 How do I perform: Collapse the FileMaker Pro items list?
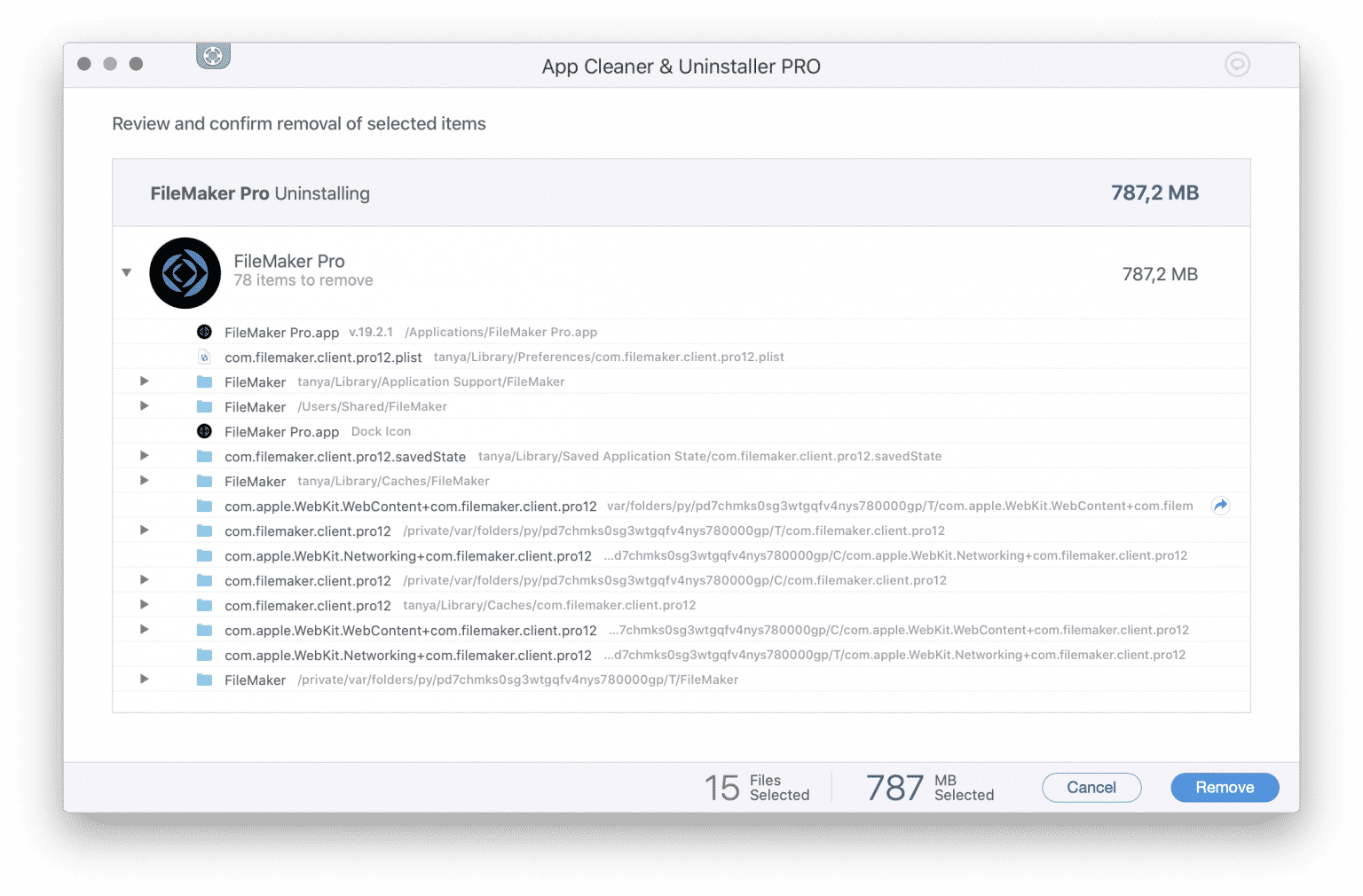127,272
